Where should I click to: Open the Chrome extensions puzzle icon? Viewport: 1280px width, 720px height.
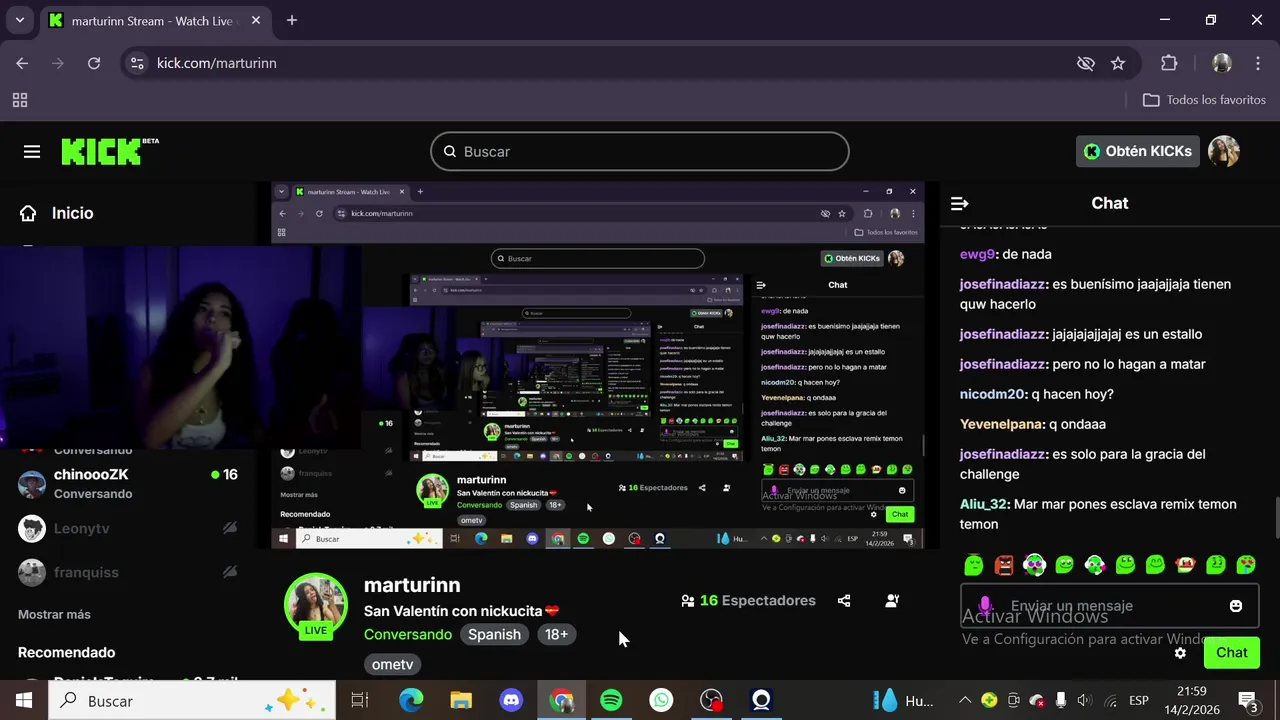(x=1169, y=63)
